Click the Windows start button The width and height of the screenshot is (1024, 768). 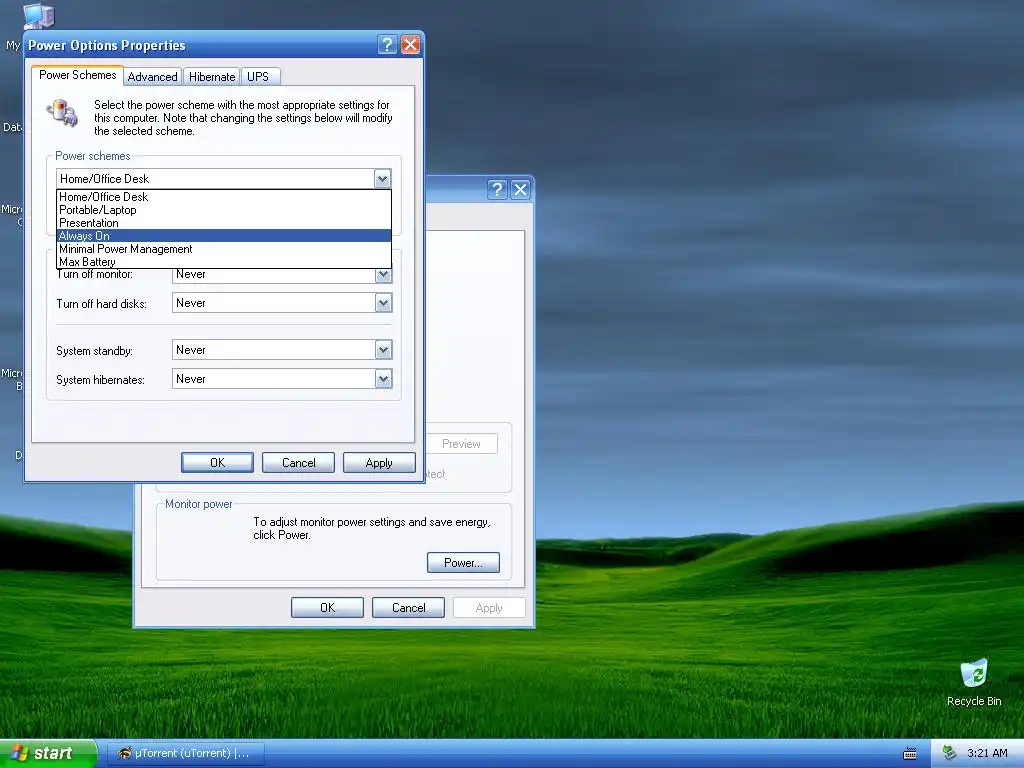tap(47, 753)
